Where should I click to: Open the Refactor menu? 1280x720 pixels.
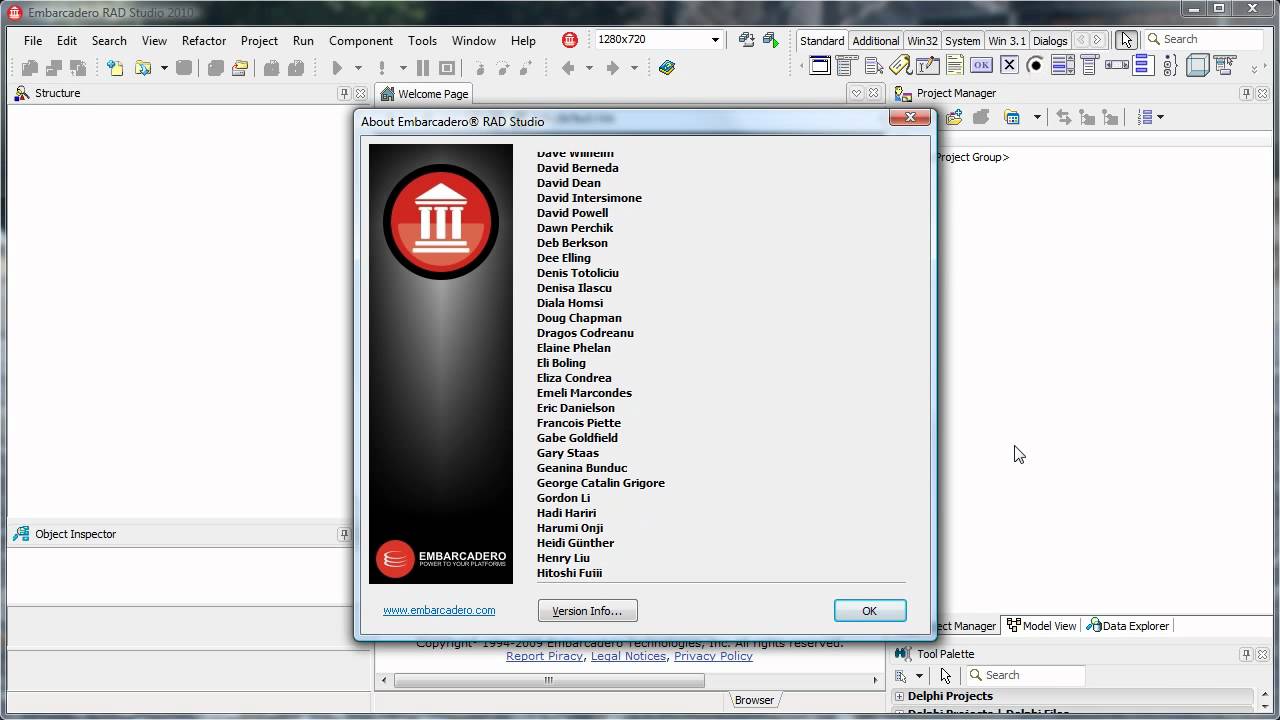(x=204, y=41)
